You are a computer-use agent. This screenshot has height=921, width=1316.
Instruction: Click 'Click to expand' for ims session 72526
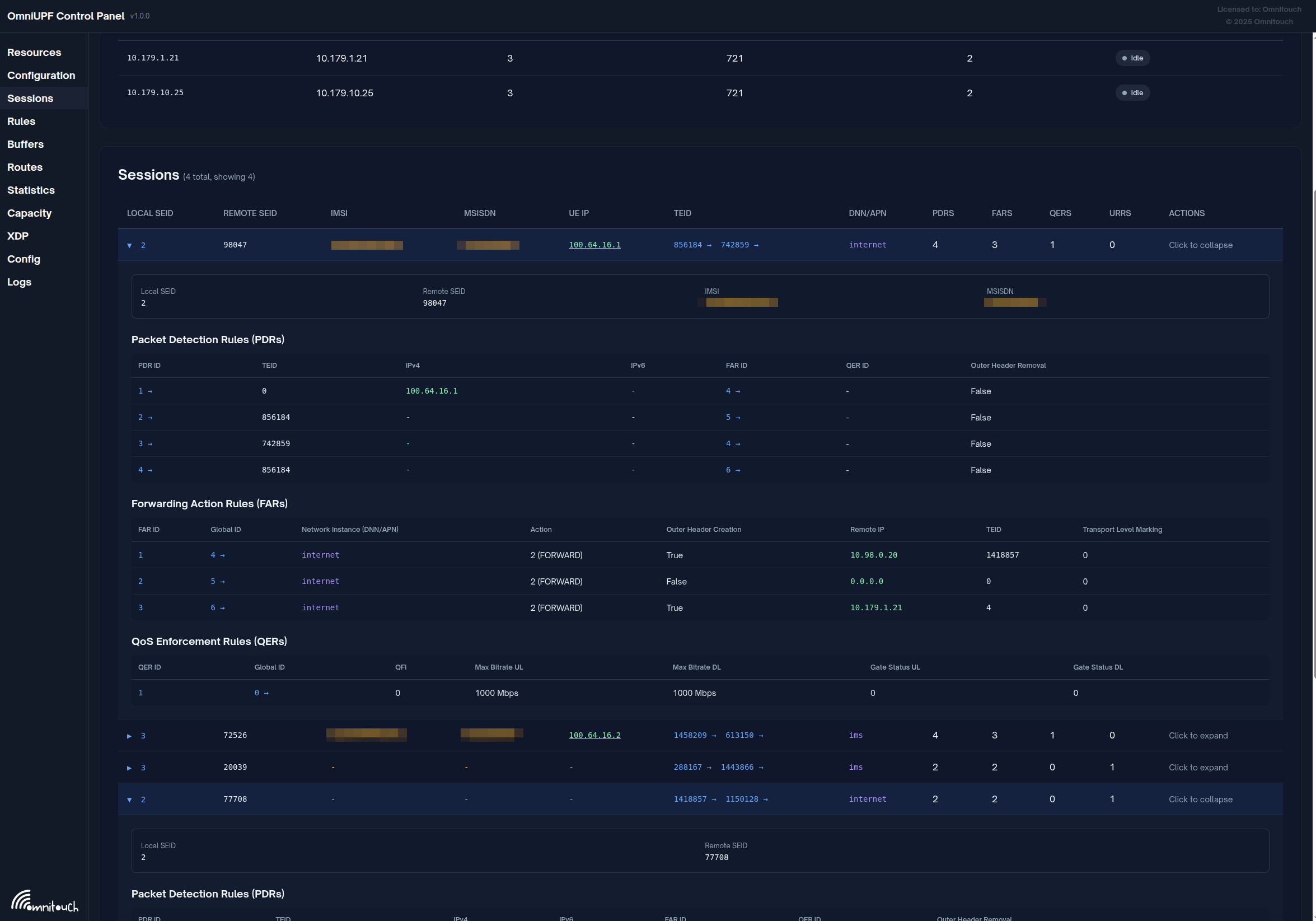point(1198,735)
